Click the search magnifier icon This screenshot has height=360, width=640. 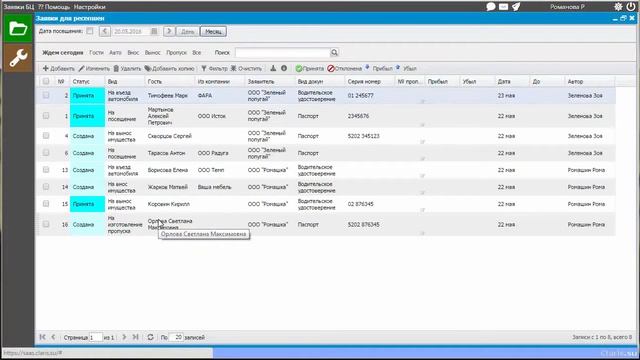pyautogui.click(x=334, y=52)
